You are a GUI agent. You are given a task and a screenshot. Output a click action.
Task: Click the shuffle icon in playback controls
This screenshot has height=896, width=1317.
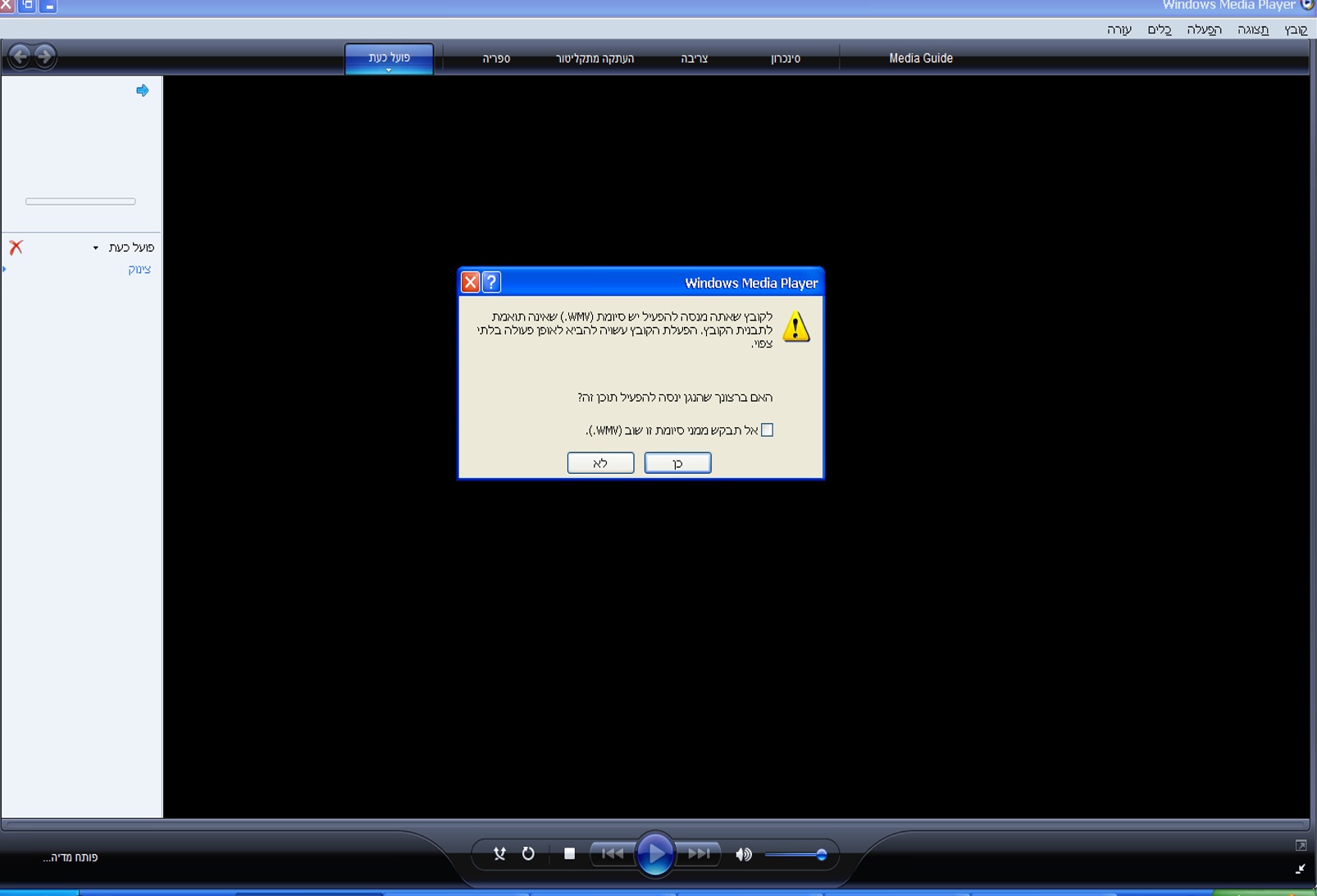tap(499, 854)
